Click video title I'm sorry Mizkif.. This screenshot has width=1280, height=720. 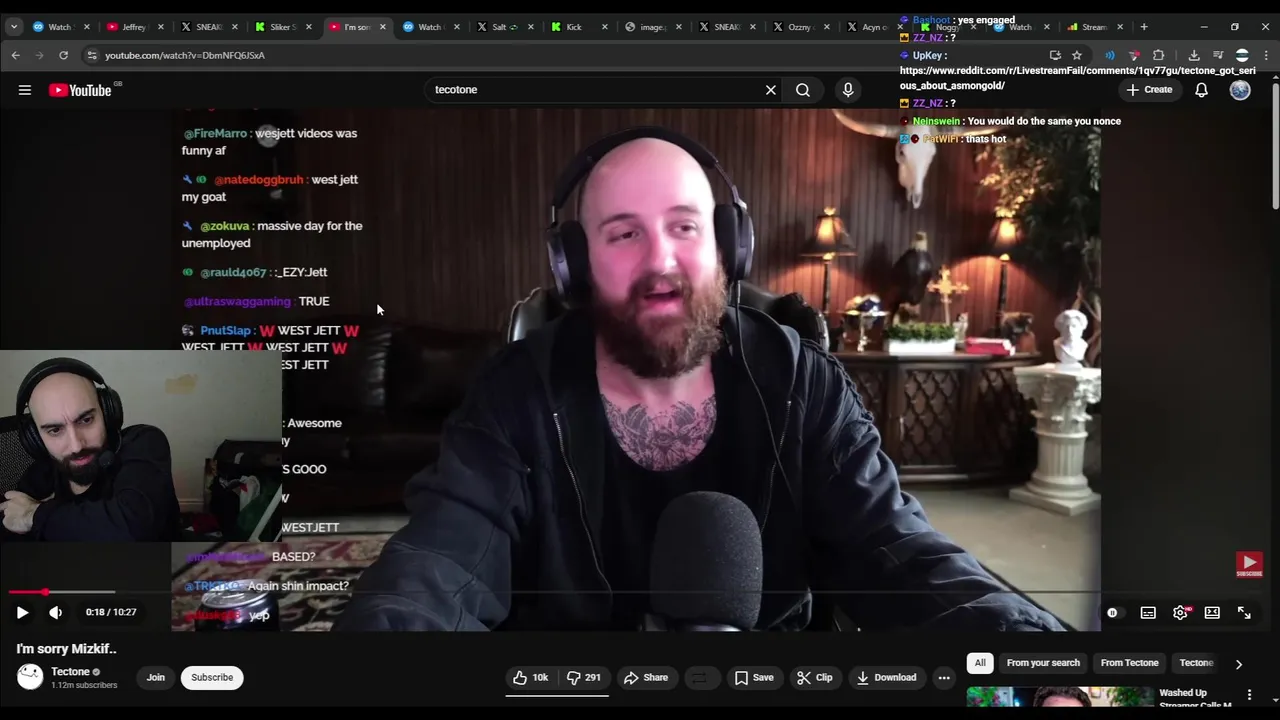point(66,649)
